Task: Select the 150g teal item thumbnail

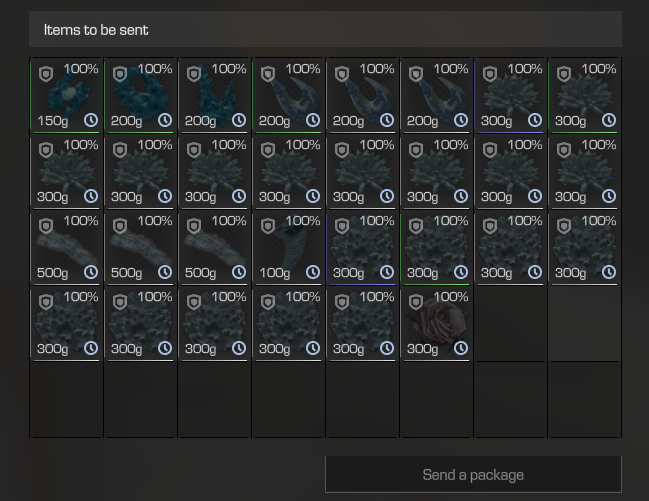Action: pos(66,96)
